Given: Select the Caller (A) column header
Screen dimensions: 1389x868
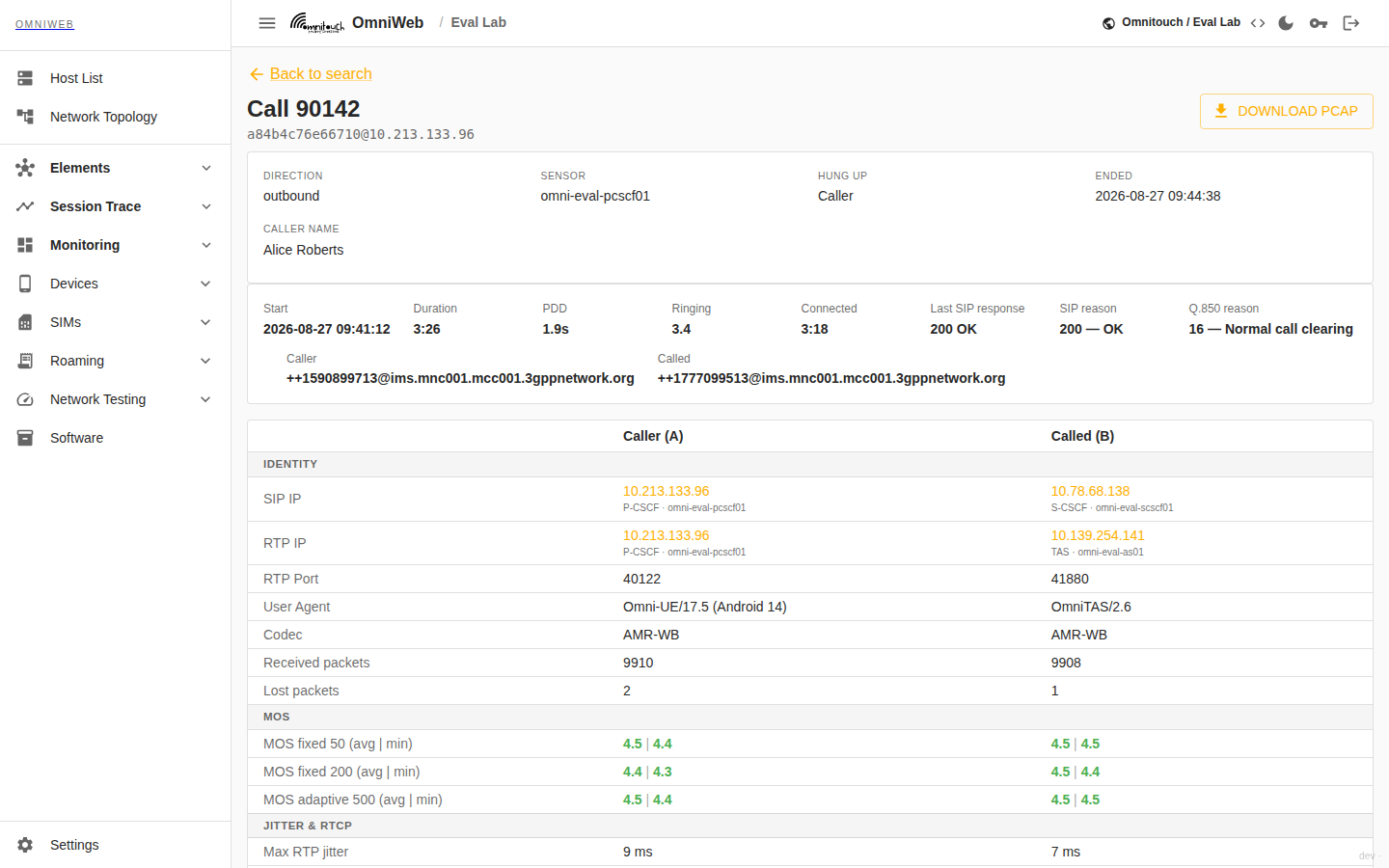Looking at the screenshot, I should coord(653,436).
